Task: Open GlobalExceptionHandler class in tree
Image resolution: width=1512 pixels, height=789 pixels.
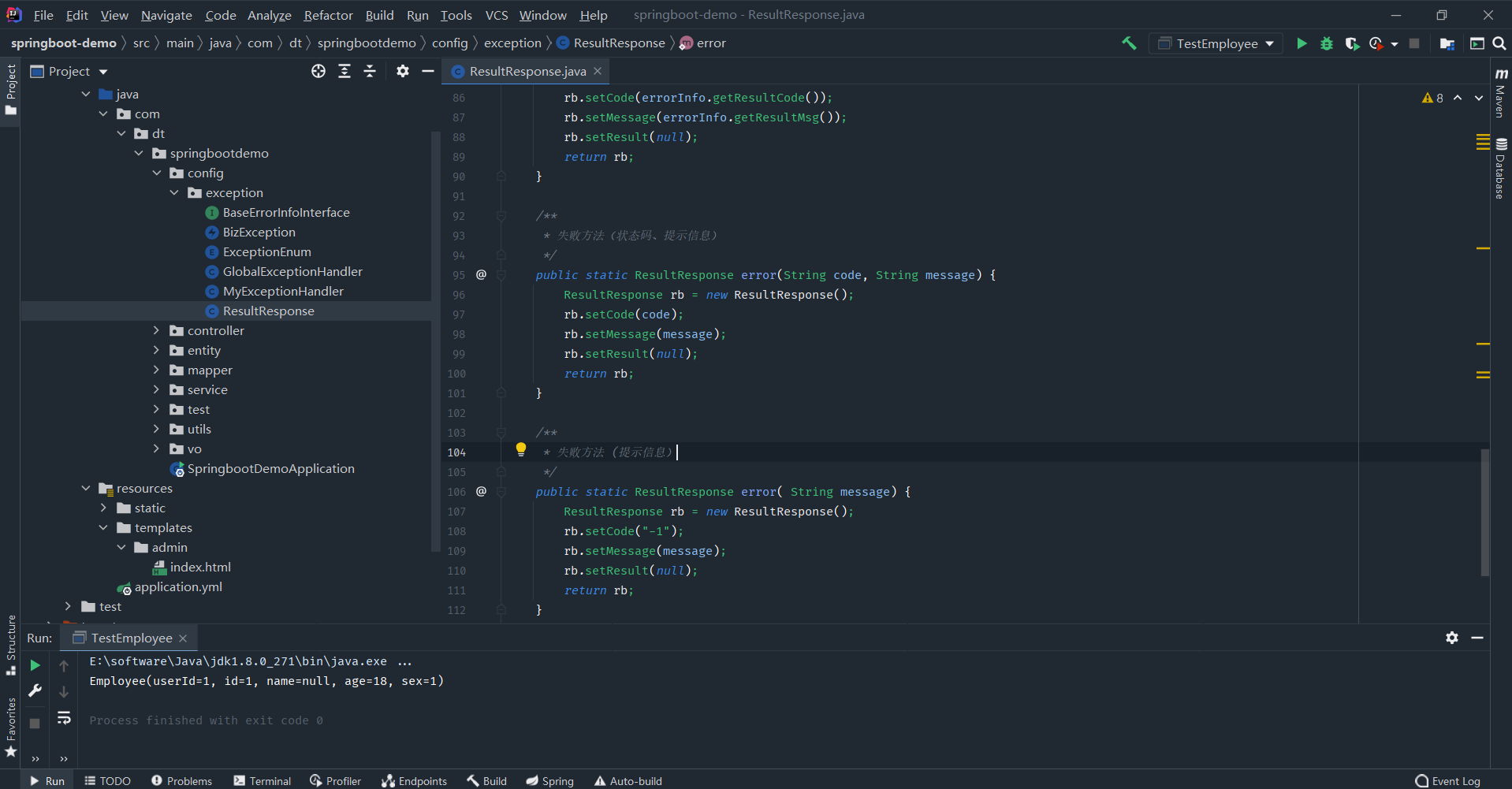Action: (x=292, y=271)
